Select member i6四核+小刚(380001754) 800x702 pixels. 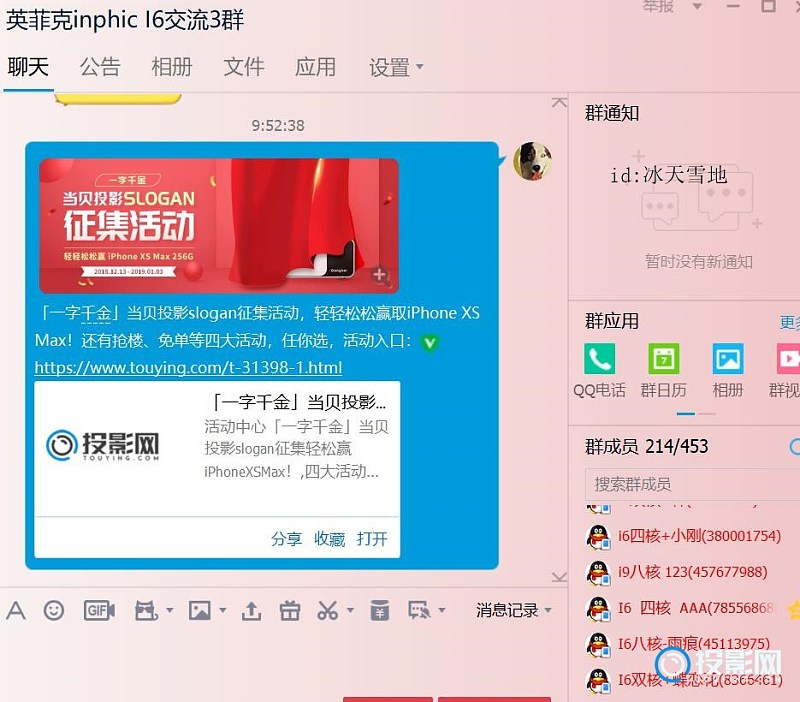tap(699, 536)
